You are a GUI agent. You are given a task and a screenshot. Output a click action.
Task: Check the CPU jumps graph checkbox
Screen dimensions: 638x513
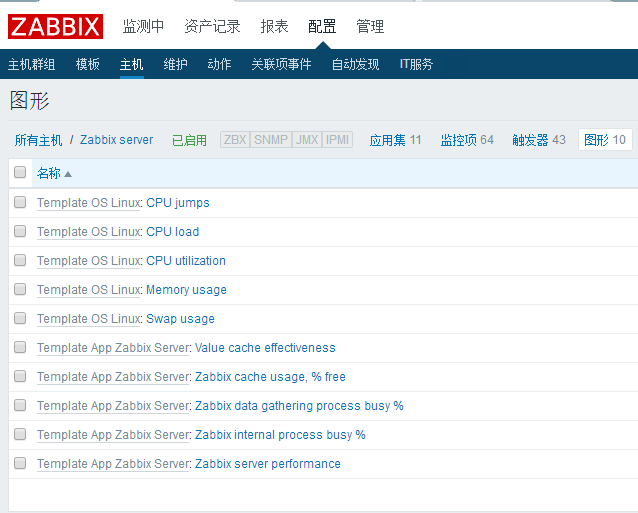[x=20, y=202]
